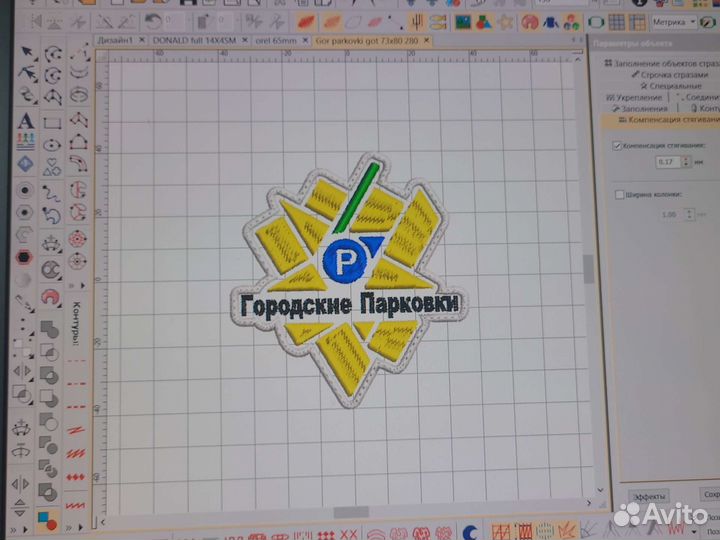Screen dimensions: 720x540
Task: Show vector shapes display icon
Action: pos(483,22)
